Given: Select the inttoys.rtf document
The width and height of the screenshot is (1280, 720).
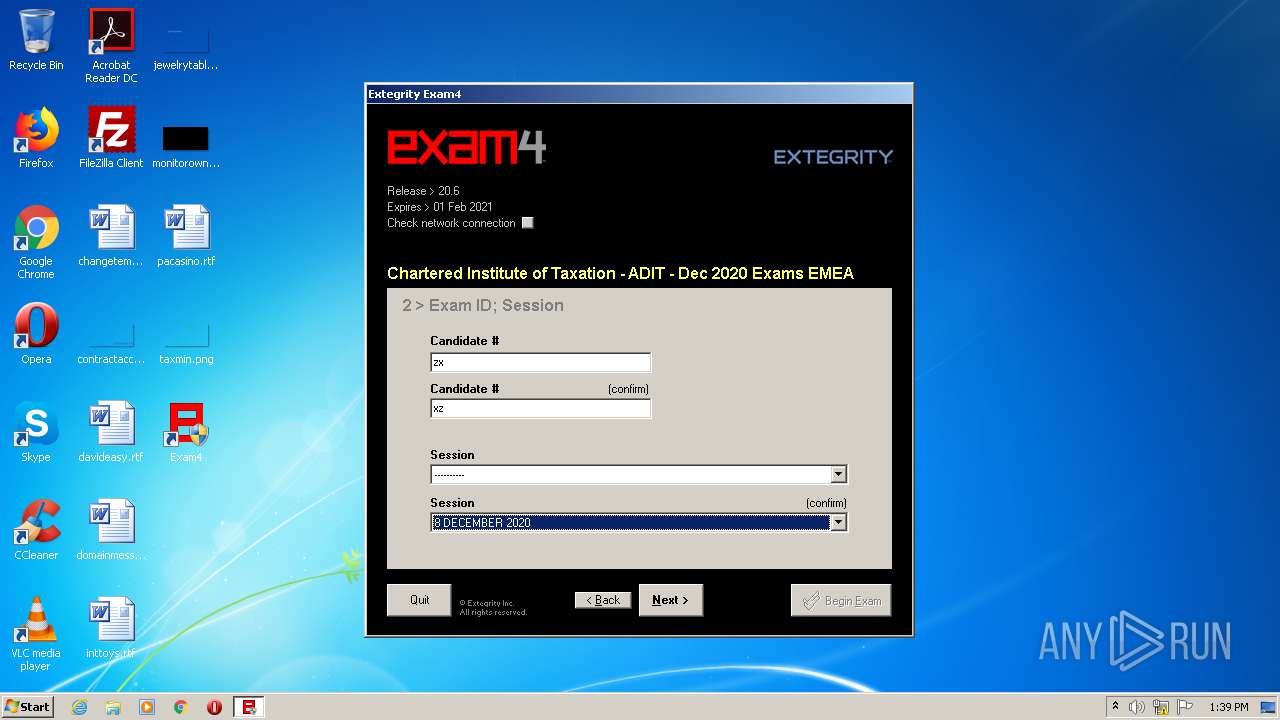Looking at the screenshot, I should 111,628.
